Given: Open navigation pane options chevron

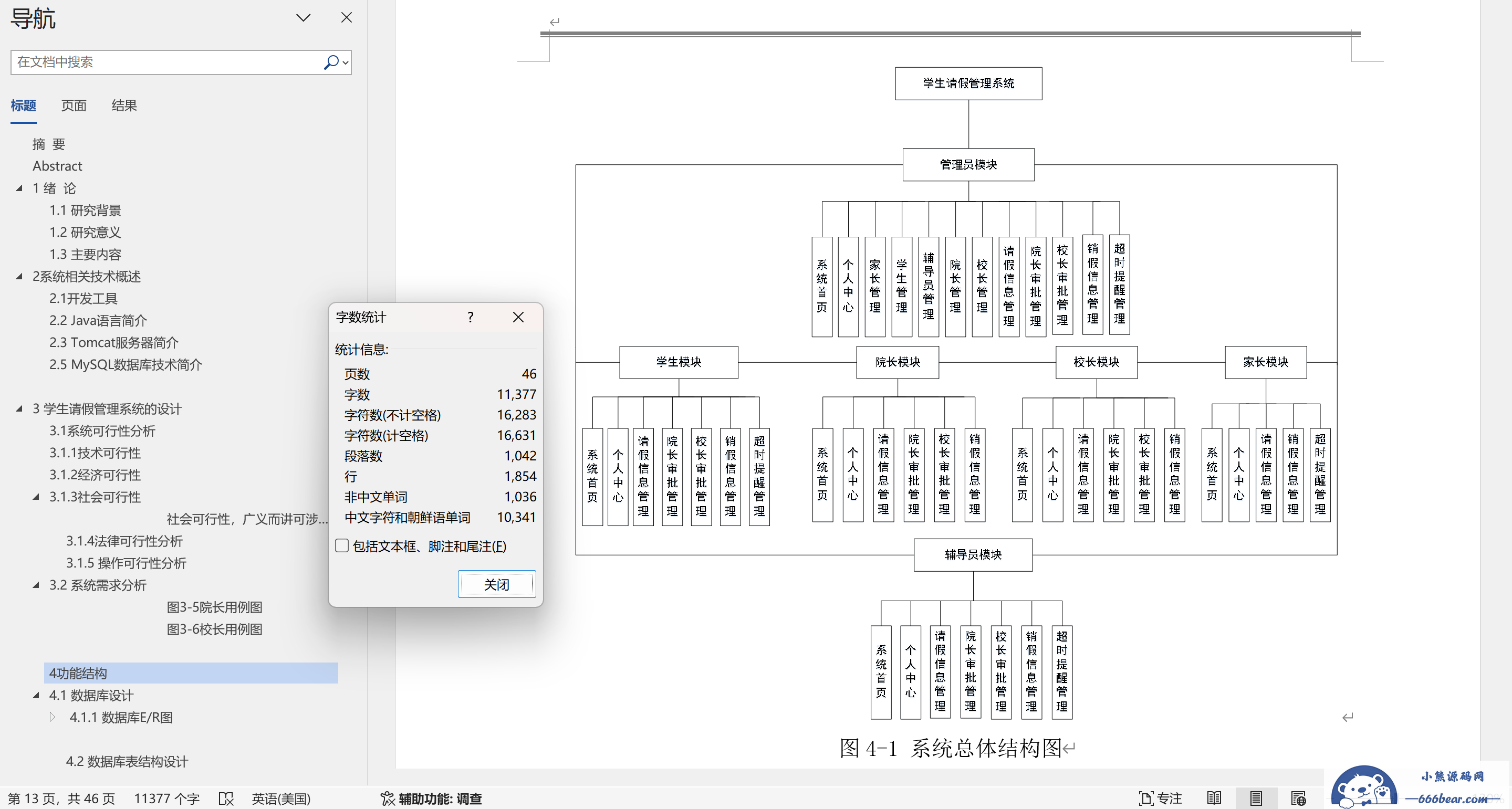Looking at the screenshot, I should 303,18.
